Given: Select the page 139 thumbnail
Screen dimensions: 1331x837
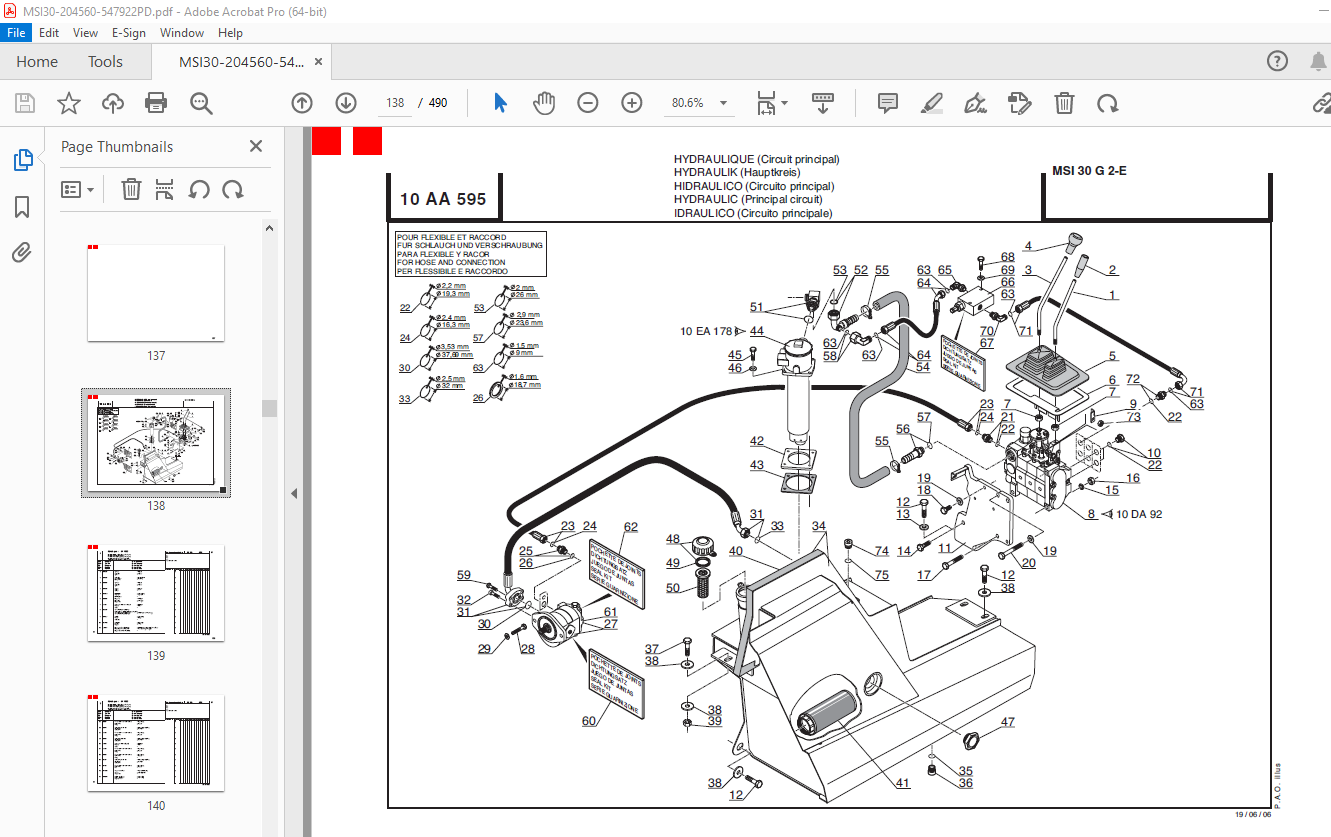Looking at the screenshot, I should (156, 593).
